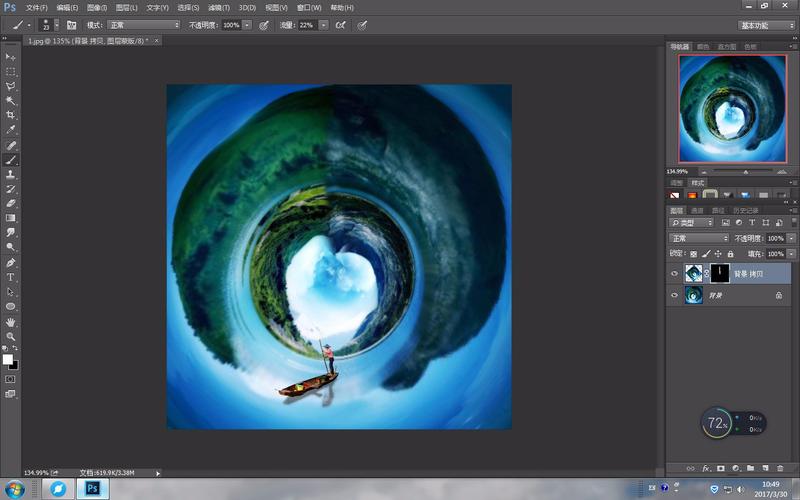Select the Horizontal Type tool

click(10, 277)
